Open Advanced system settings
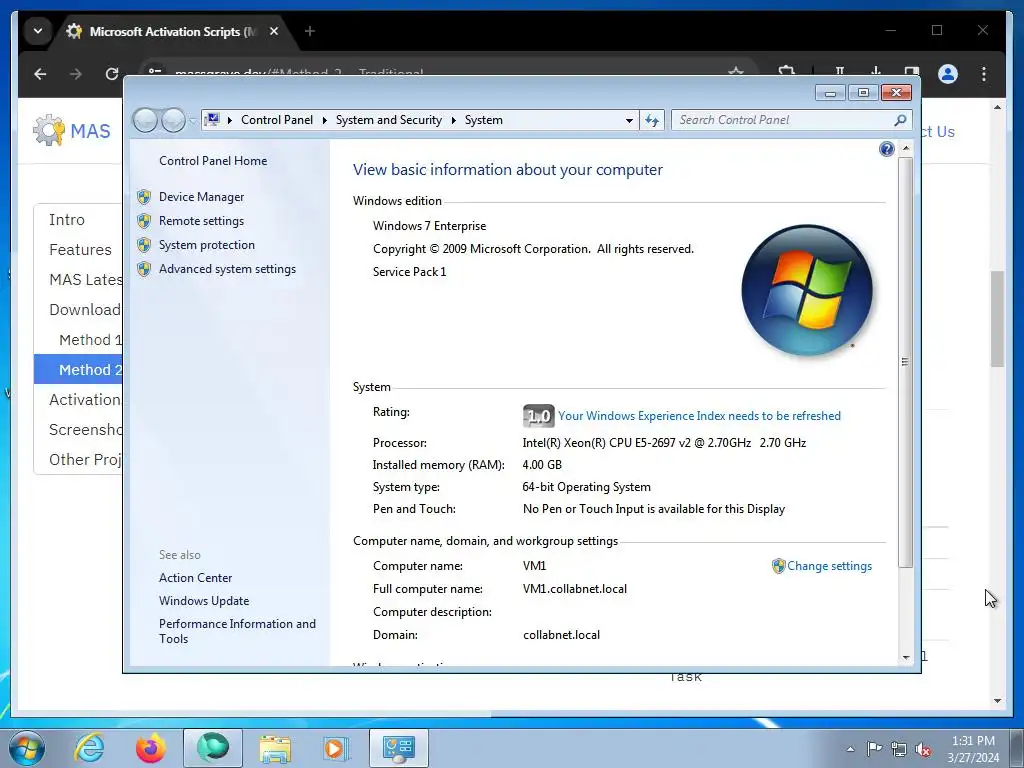Image resolution: width=1024 pixels, height=768 pixels. [227, 269]
